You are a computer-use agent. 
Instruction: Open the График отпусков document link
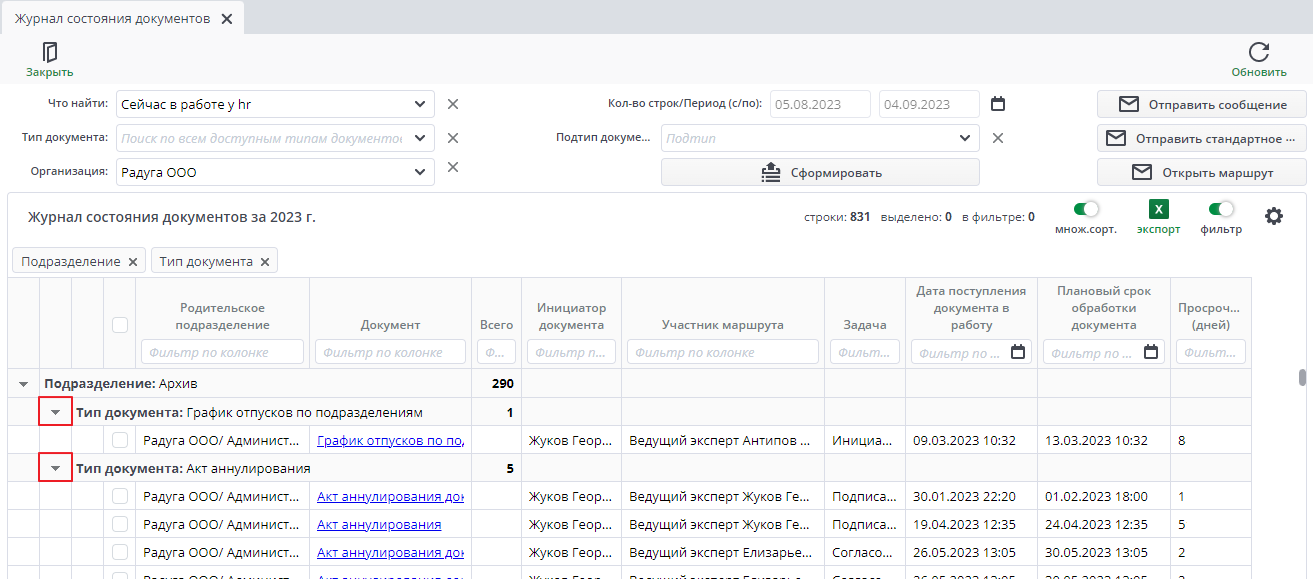click(390, 440)
